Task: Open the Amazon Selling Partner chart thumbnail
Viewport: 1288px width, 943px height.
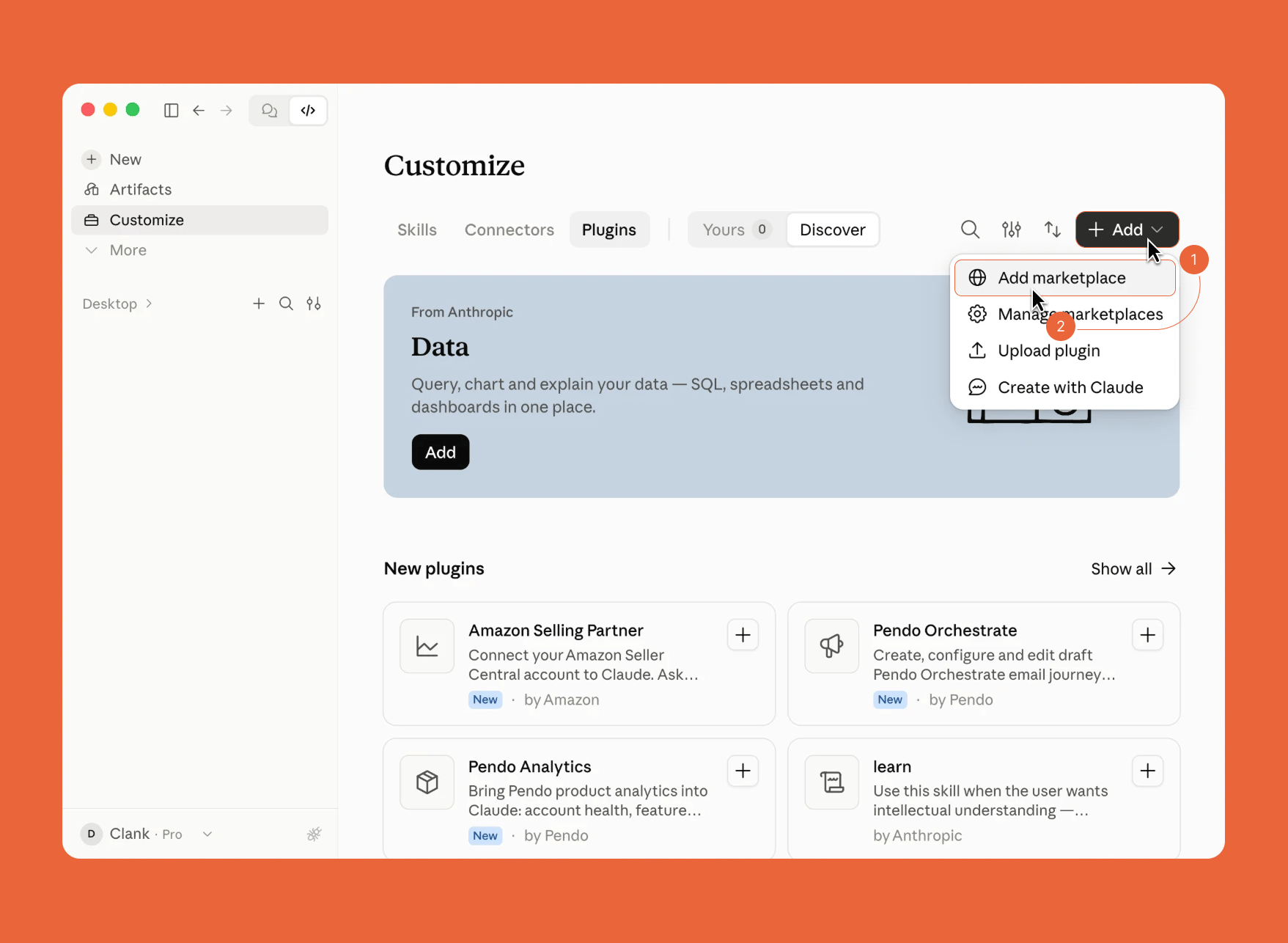Action: click(x=427, y=646)
